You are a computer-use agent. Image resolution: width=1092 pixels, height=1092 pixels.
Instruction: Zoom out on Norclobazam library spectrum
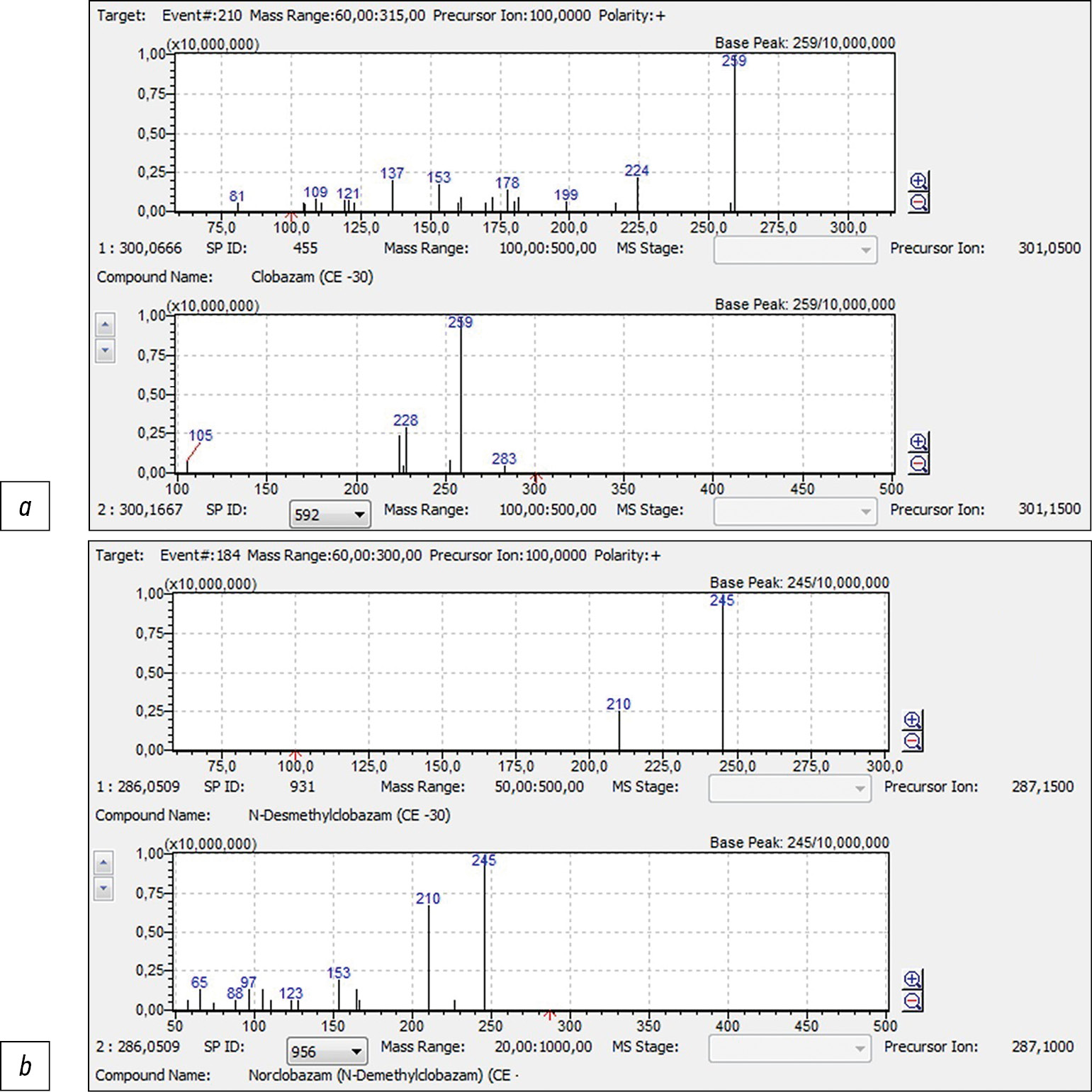913,1001
